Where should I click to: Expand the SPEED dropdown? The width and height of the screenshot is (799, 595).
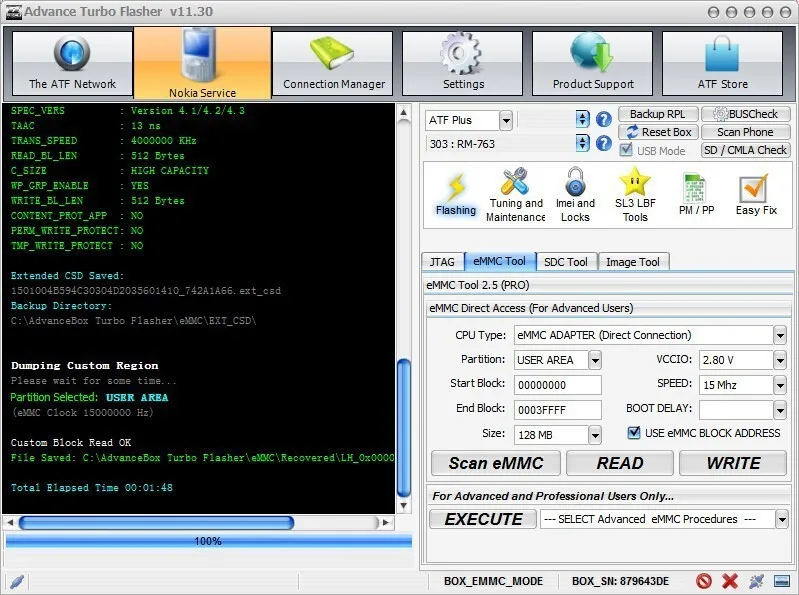pyautogui.click(x=780, y=385)
